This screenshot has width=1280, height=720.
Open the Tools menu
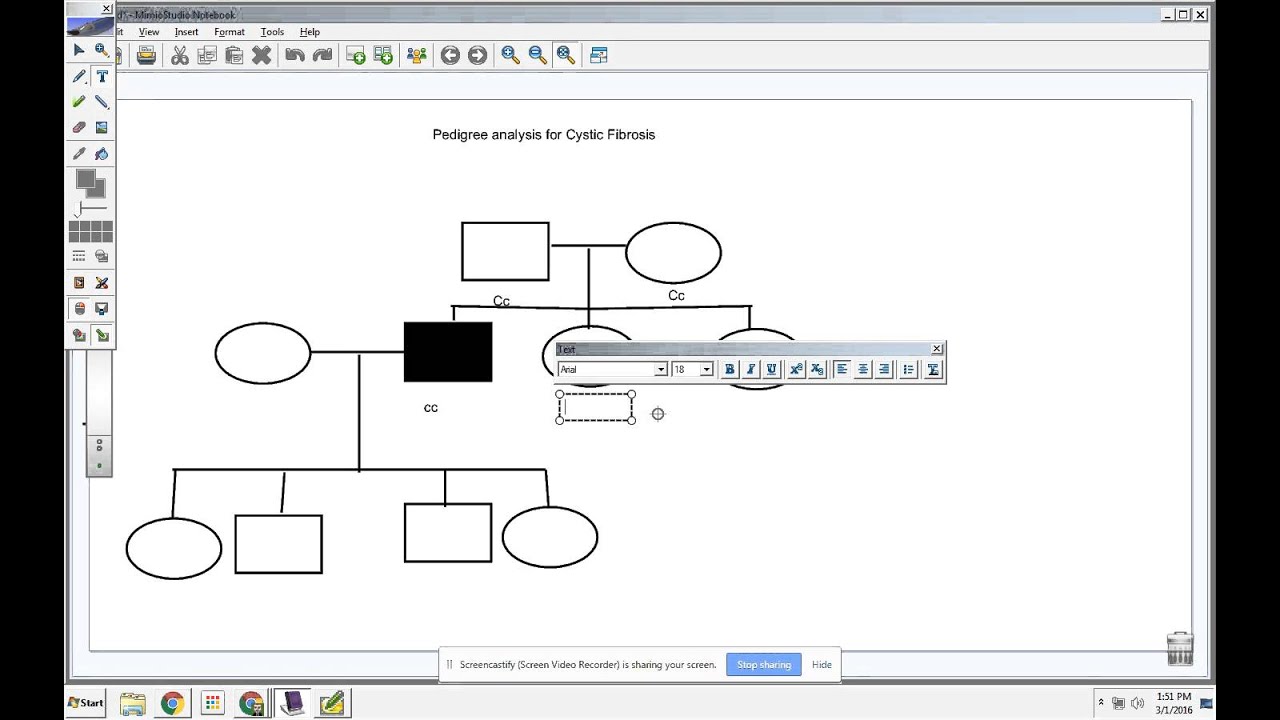pyautogui.click(x=272, y=32)
